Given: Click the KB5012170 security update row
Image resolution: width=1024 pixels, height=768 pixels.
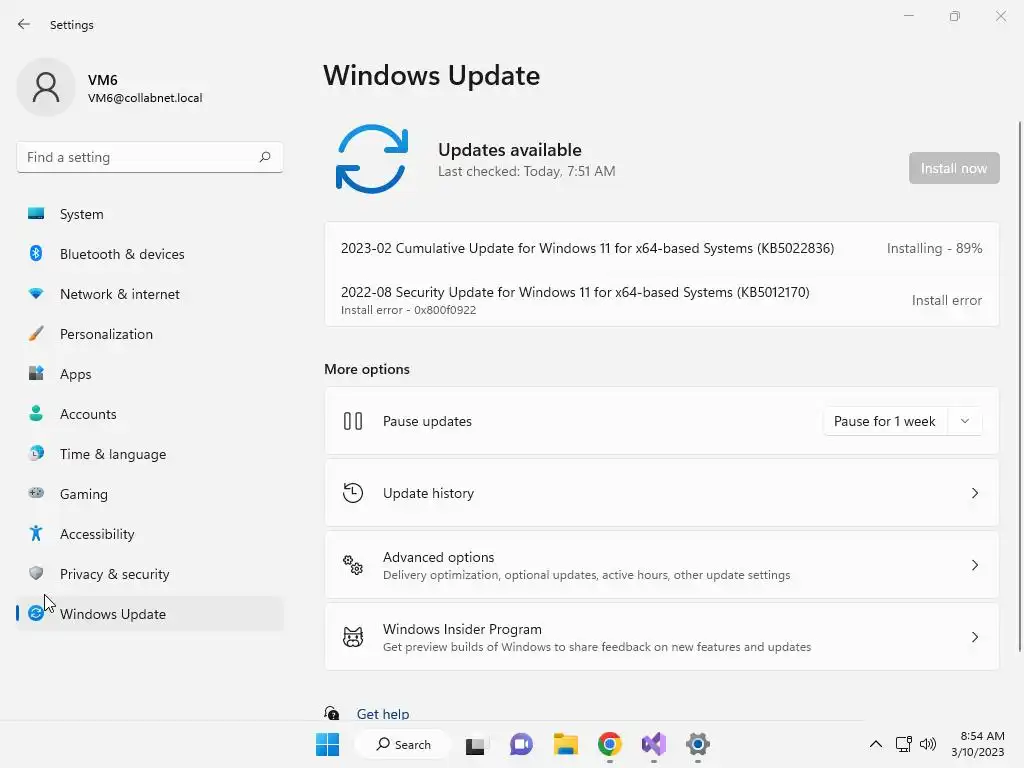Looking at the screenshot, I should [662, 300].
